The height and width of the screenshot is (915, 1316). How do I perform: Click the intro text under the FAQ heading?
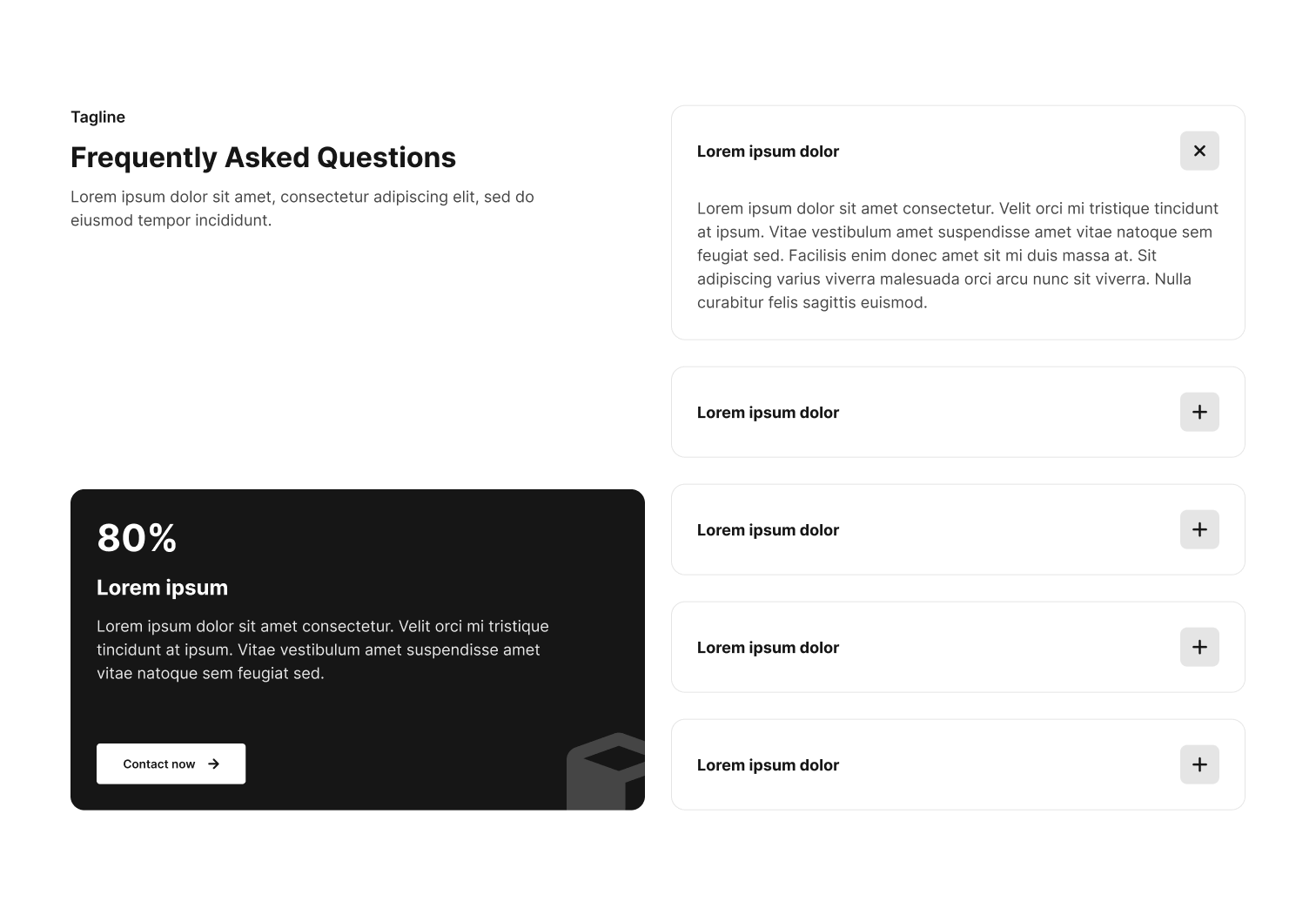302,208
